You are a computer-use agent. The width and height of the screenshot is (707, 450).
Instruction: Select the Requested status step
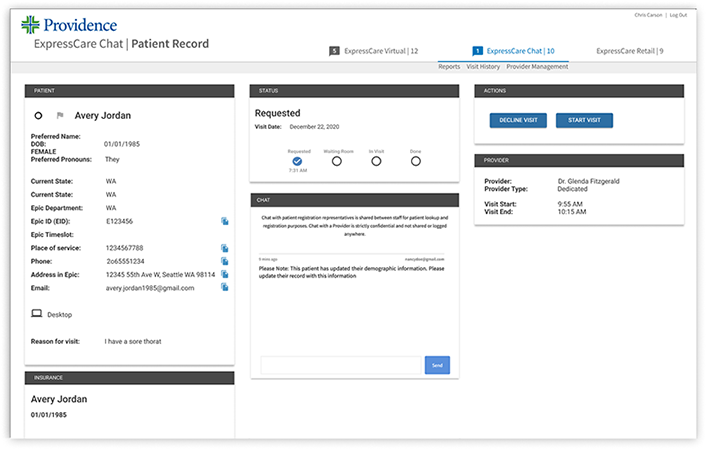[x=297, y=161]
